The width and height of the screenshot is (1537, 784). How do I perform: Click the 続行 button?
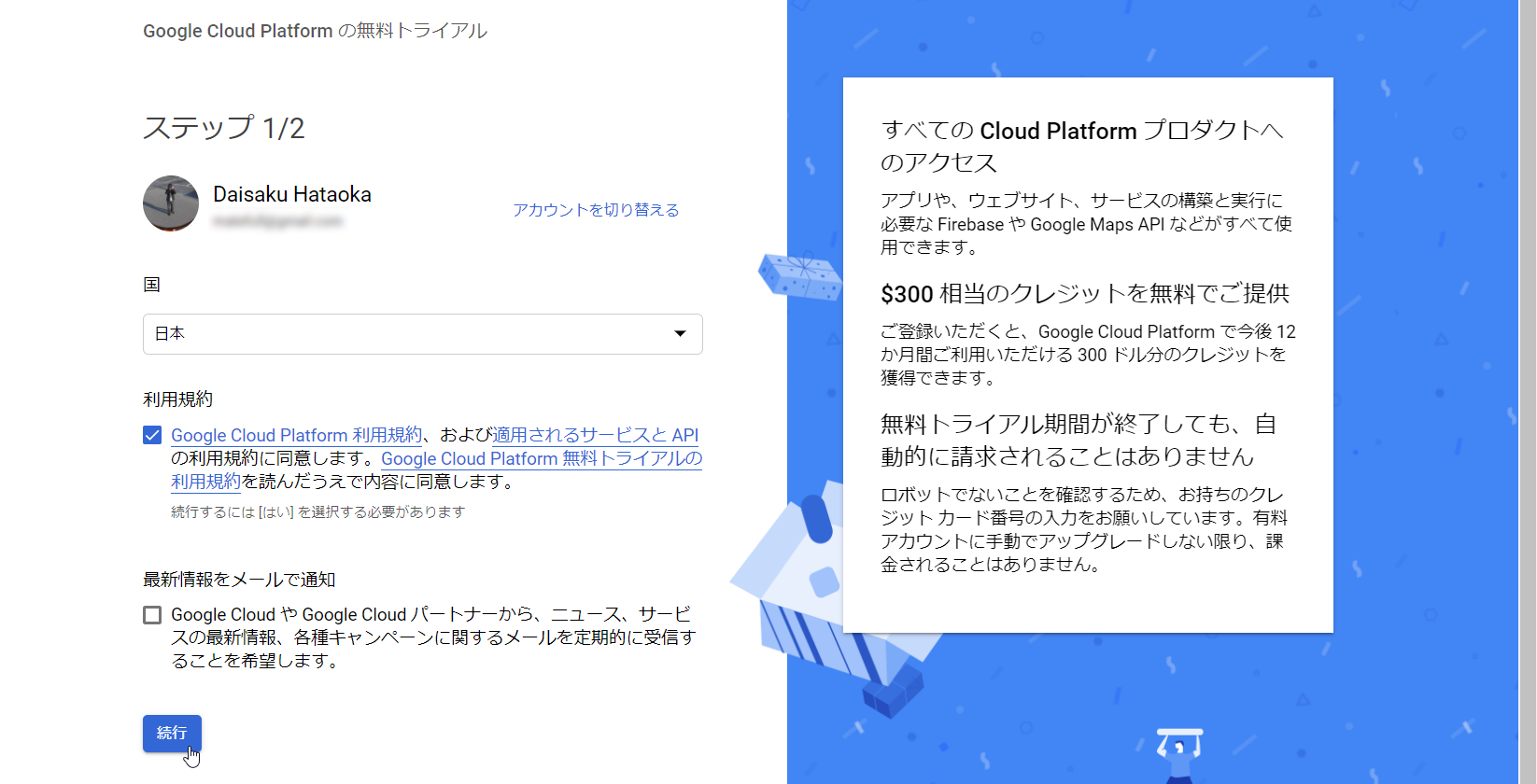(x=172, y=733)
